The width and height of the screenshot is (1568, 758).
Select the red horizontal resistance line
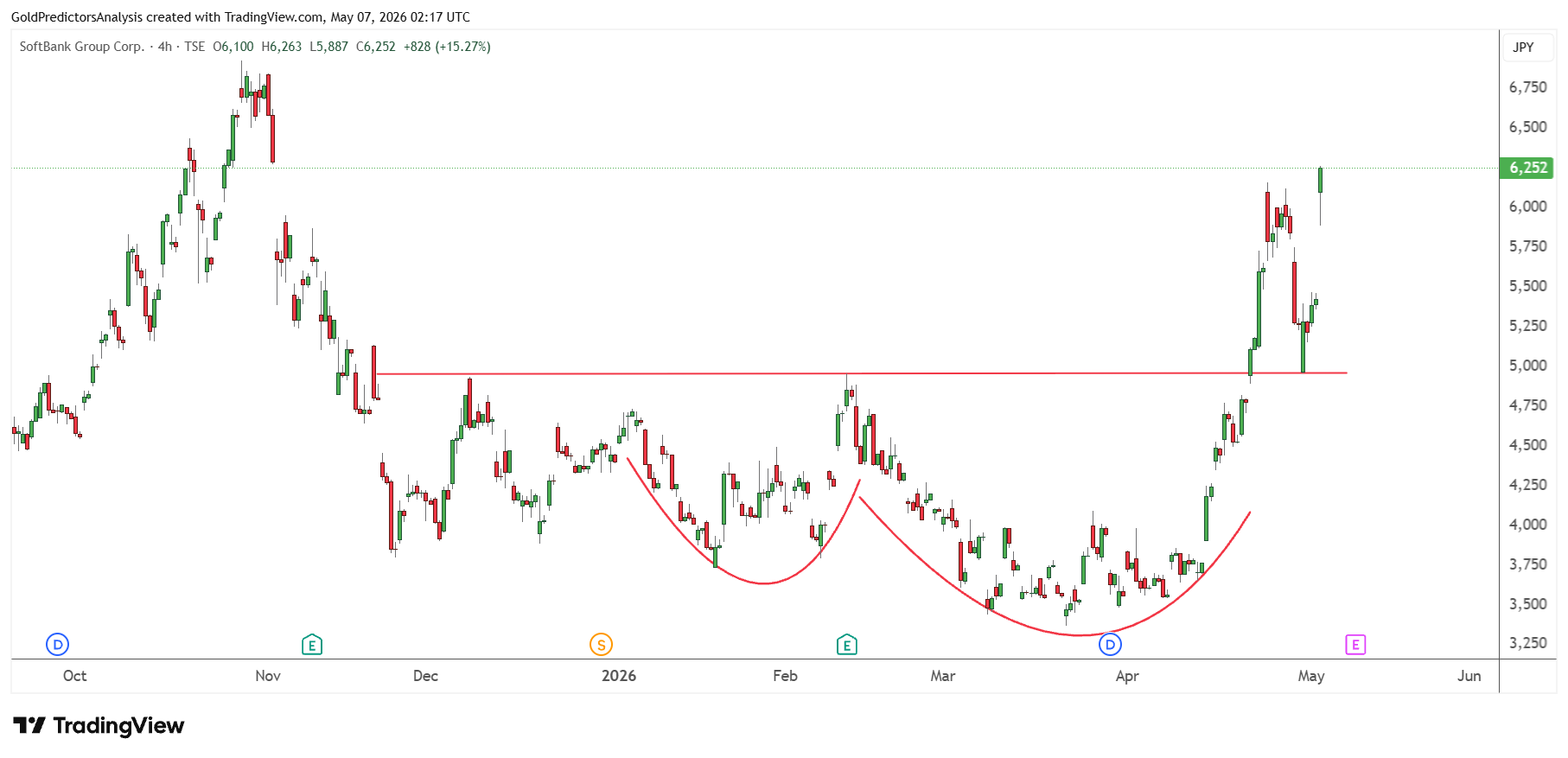[862, 373]
